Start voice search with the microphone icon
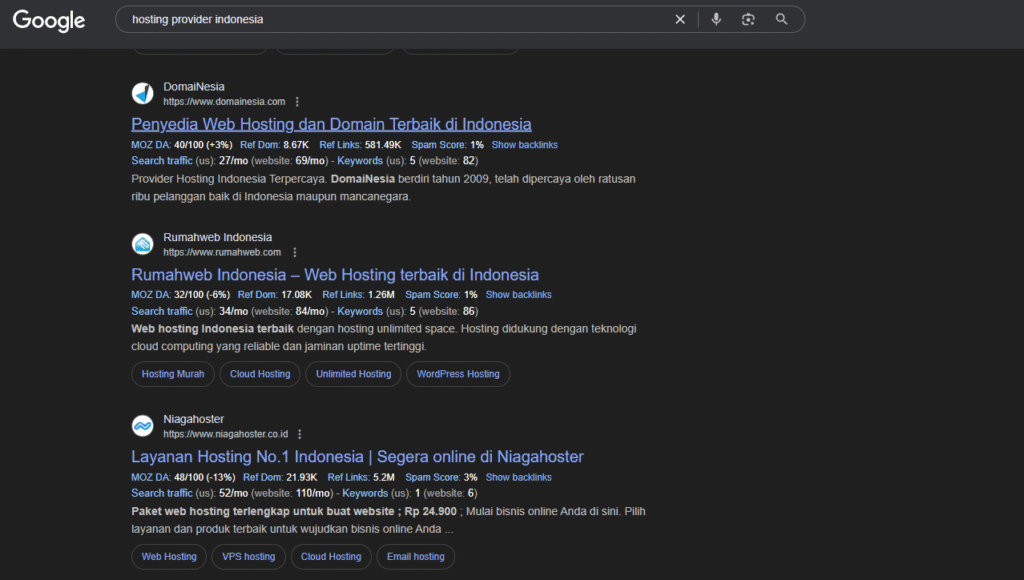1024x580 pixels. pyautogui.click(x=716, y=20)
